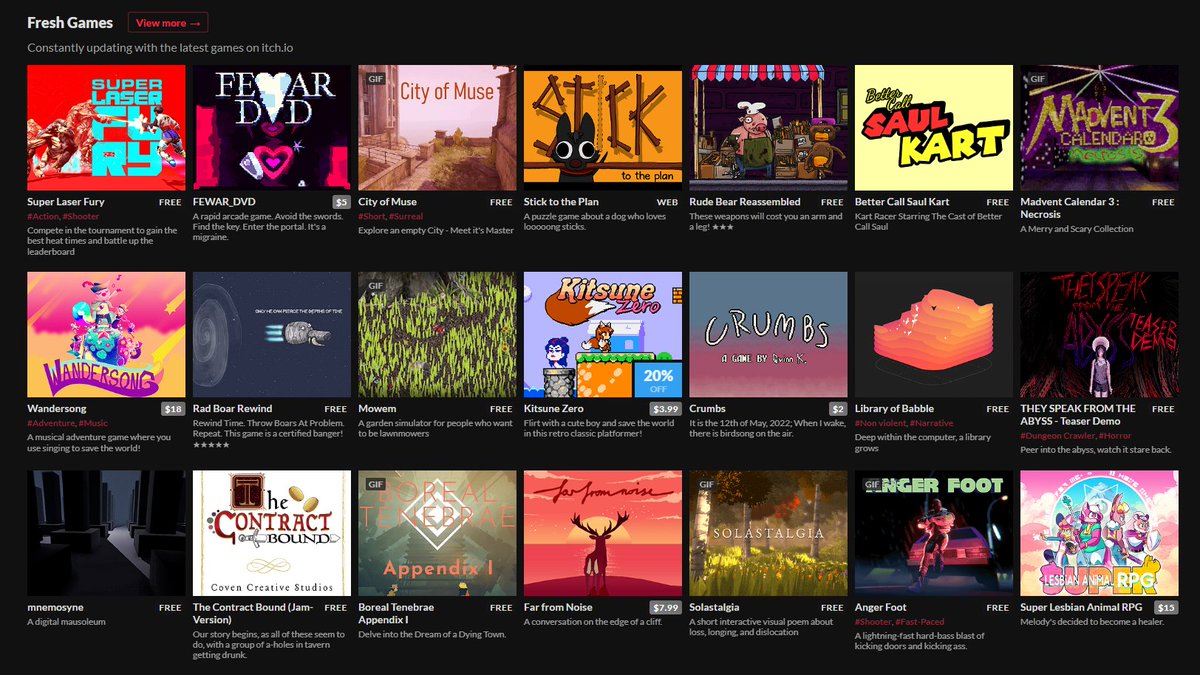Click the Fresh Games heading
The width and height of the screenshot is (1200, 675).
point(70,22)
